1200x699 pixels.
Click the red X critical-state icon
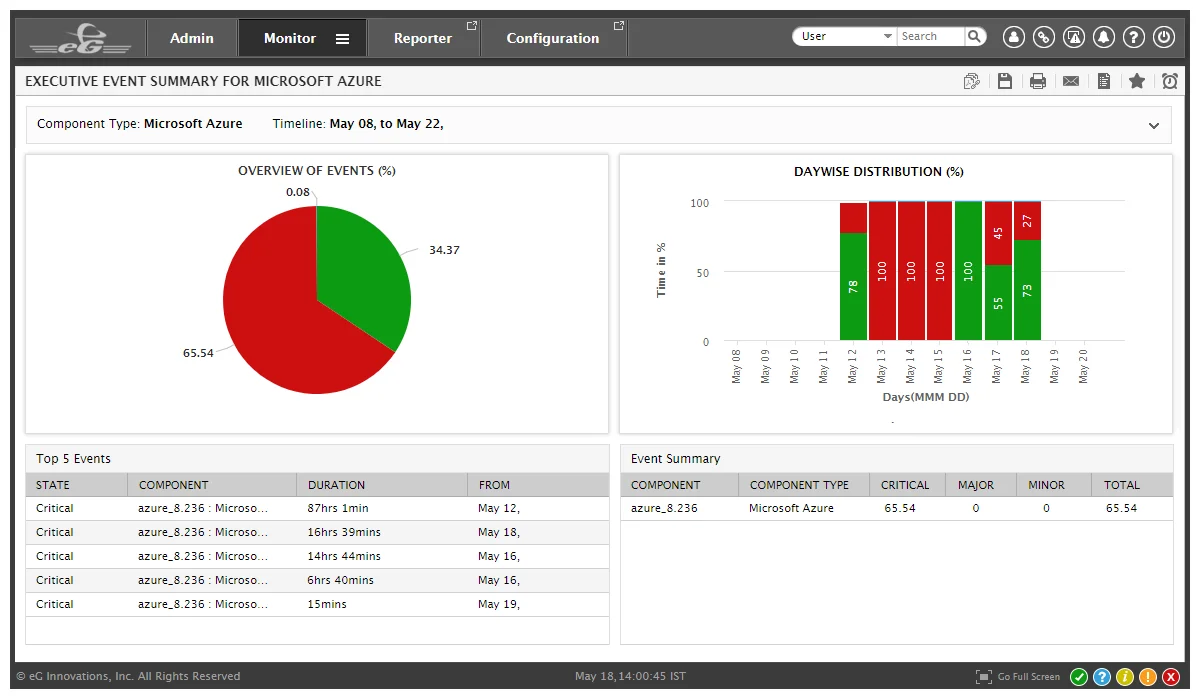tap(1171, 677)
